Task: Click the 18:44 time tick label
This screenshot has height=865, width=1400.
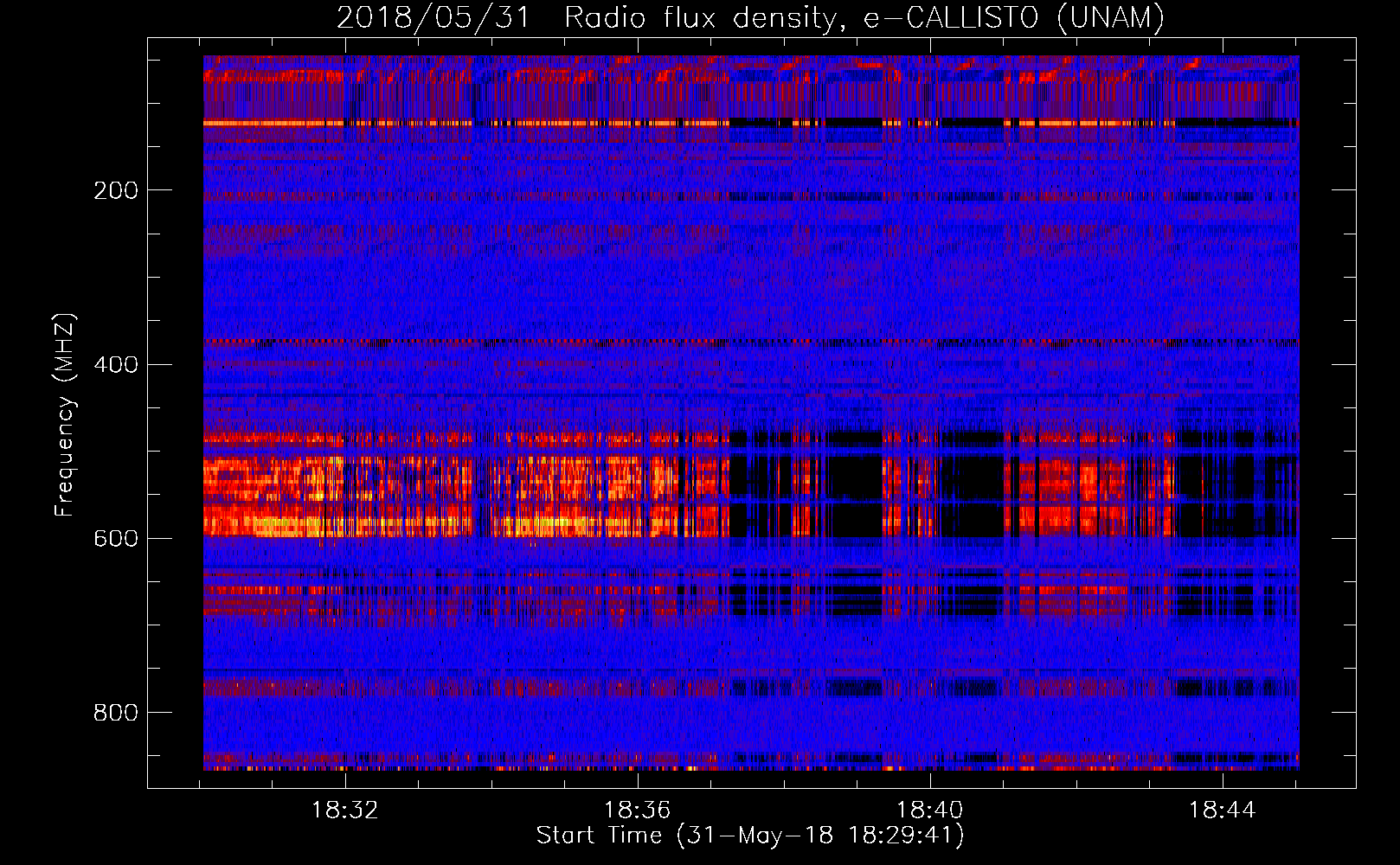Action: click(x=1223, y=811)
